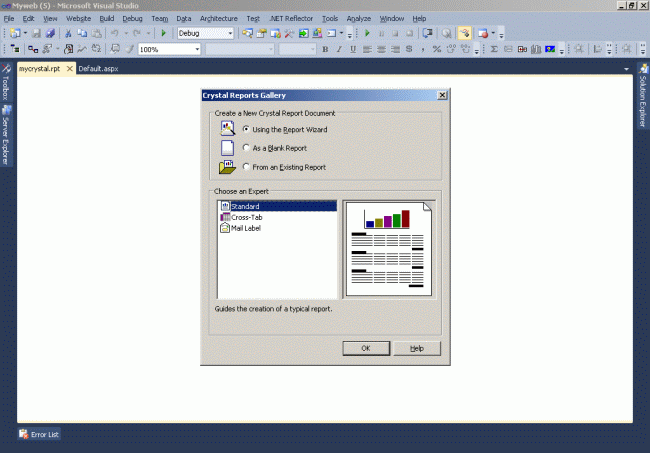Click the Redo arrow icon

[137, 33]
